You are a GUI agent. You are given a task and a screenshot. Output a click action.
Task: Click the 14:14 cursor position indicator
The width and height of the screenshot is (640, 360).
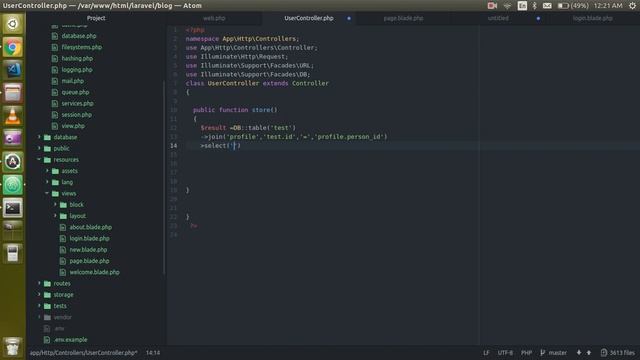(x=153, y=353)
